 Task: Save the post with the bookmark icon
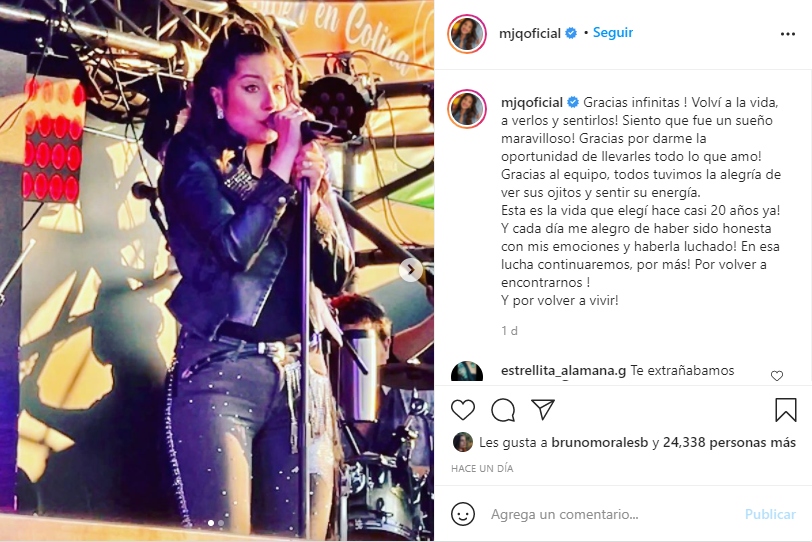(x=786, y=409)
